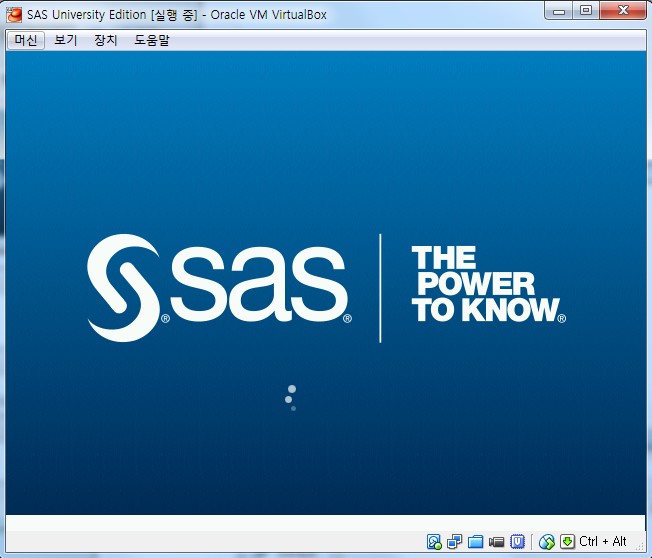Click the Ctrl + Alt host key text

(603, 541)
